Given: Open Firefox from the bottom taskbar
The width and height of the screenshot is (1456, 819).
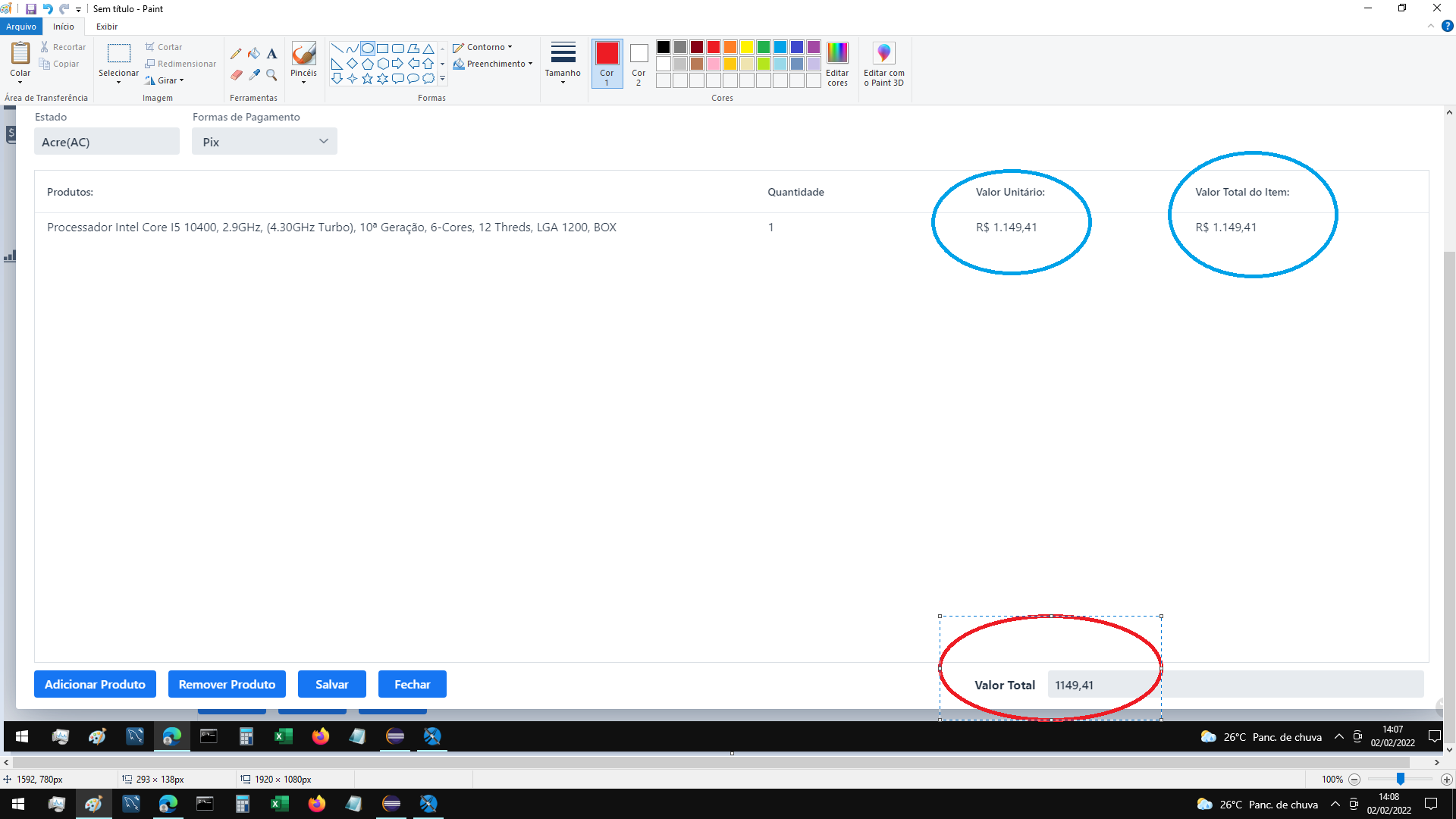Looking at the screenshot, I should (x=316, y=804).
